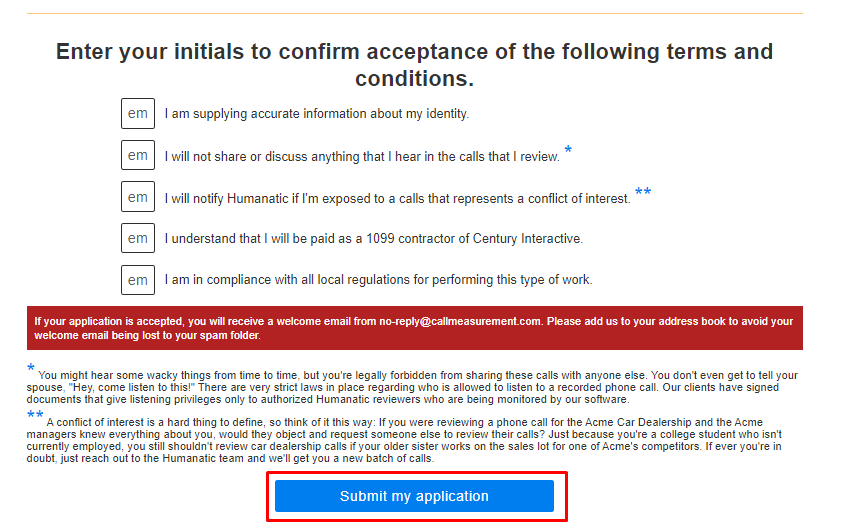
Task: Click single blue asterisk after 'calls that I review'
Action: [x=568, y=150]
